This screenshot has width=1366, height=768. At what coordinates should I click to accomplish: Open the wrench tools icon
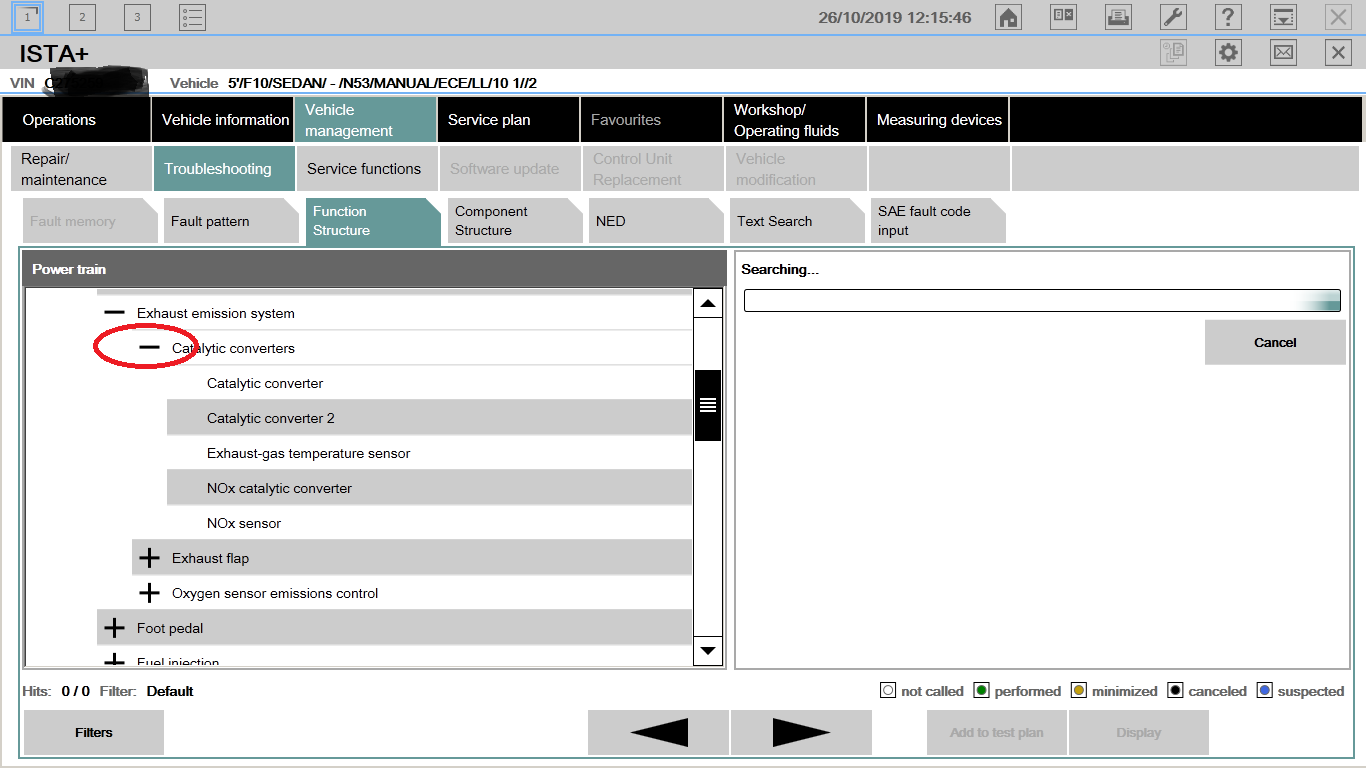pyautogui.click(x=1173, y=17)
